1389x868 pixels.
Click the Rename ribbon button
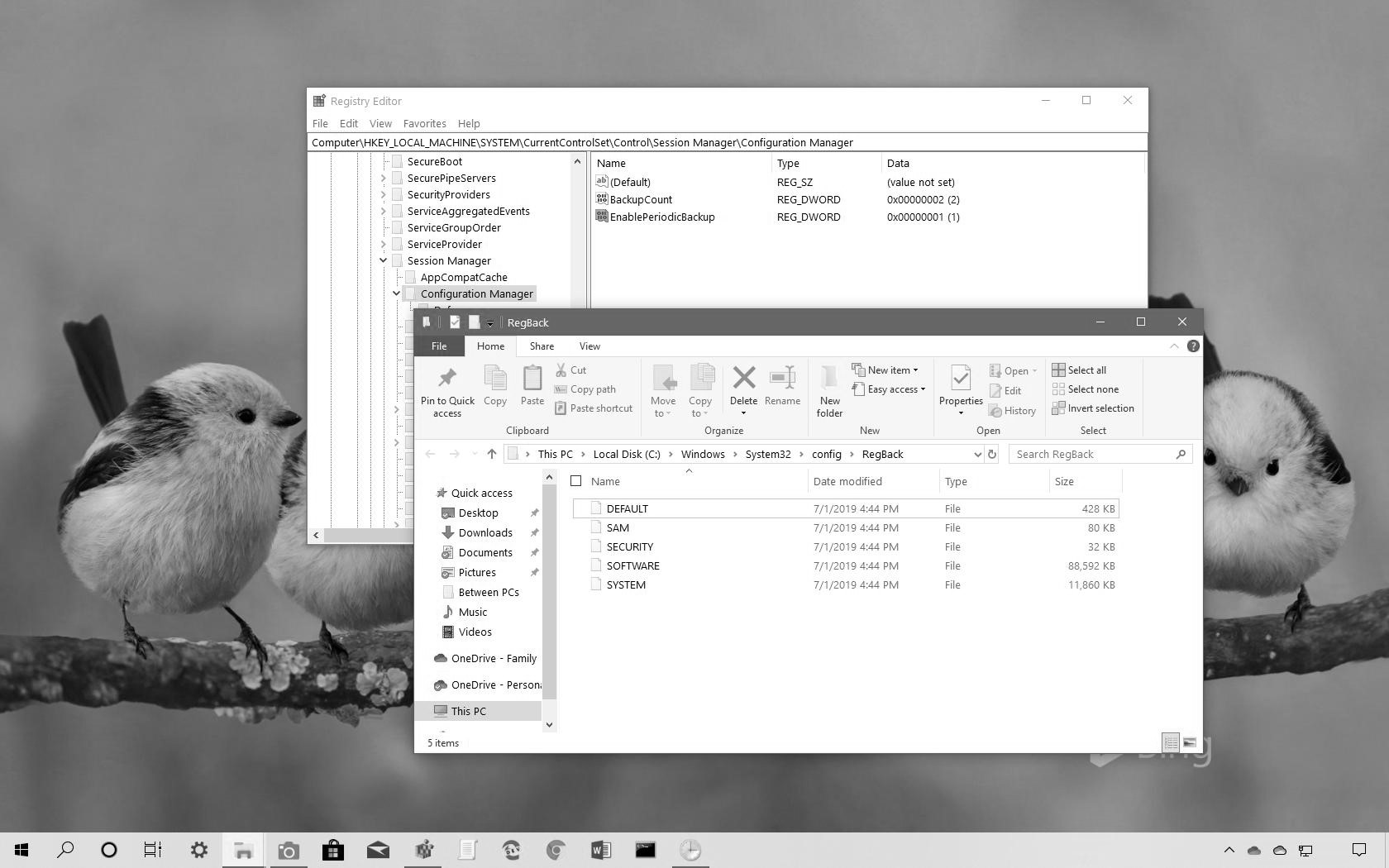pos(782,386)
